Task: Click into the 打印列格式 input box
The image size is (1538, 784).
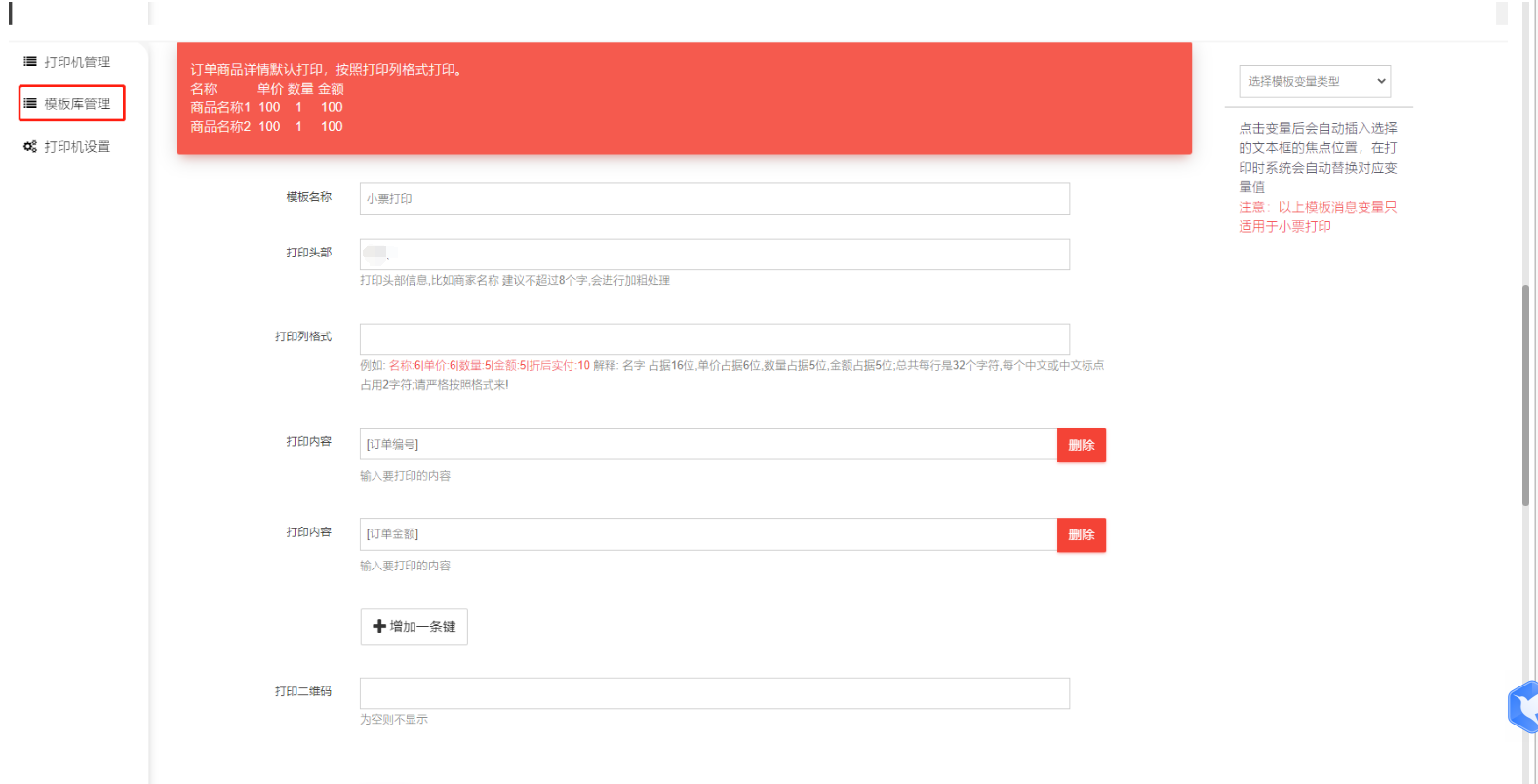Action: pyautogui.click(x=714, y=339)
